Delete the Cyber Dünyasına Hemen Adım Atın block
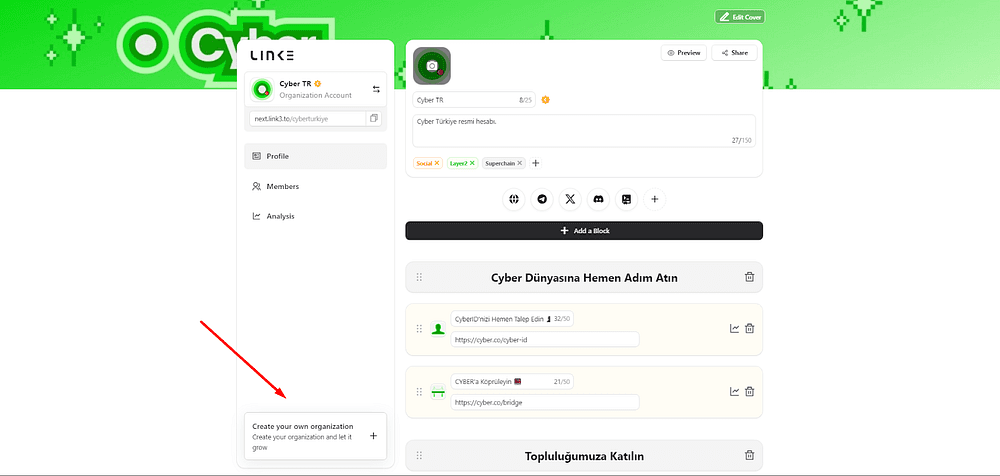The image size is (1000, 476). coord(749,277)
